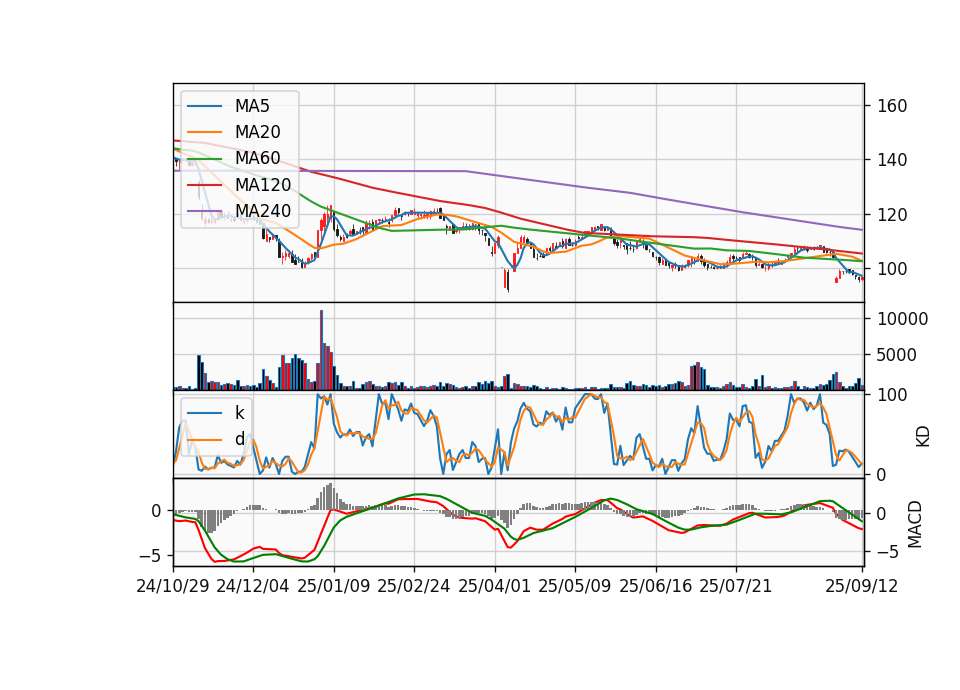Click the 'k' label in KD legend
This screenshot has height=690, width=960.
pyautogui.click(x=239, y=413)
